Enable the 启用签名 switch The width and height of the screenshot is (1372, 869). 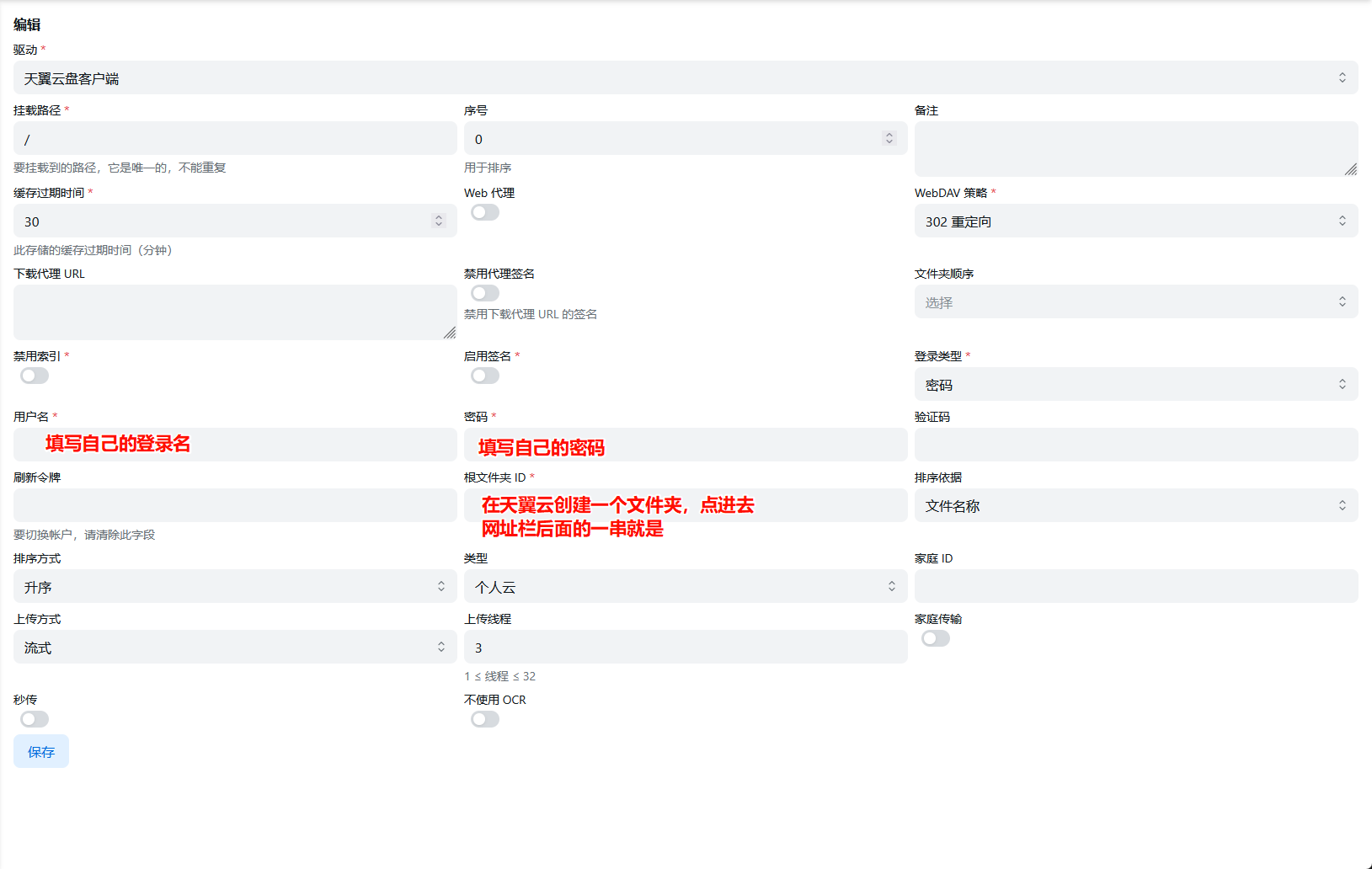point(485,376)
